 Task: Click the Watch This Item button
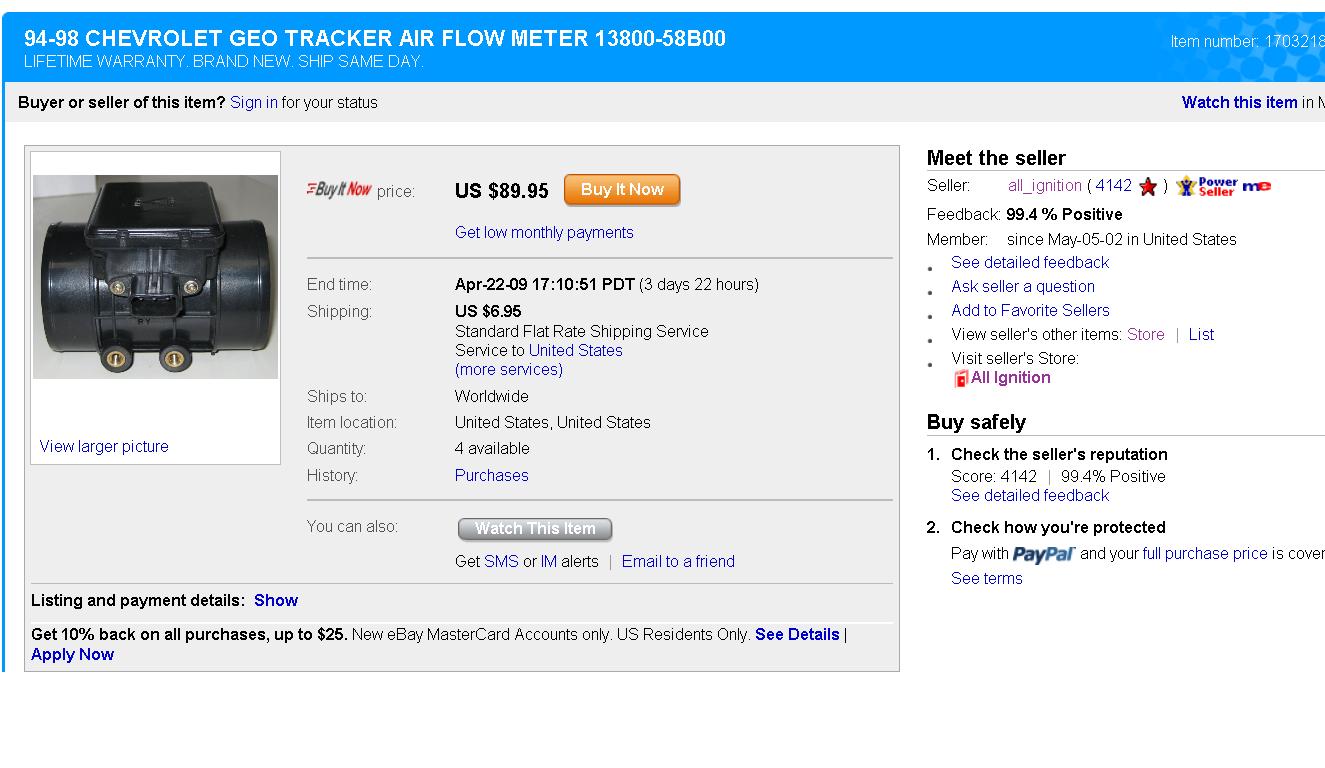click(535, 529)
